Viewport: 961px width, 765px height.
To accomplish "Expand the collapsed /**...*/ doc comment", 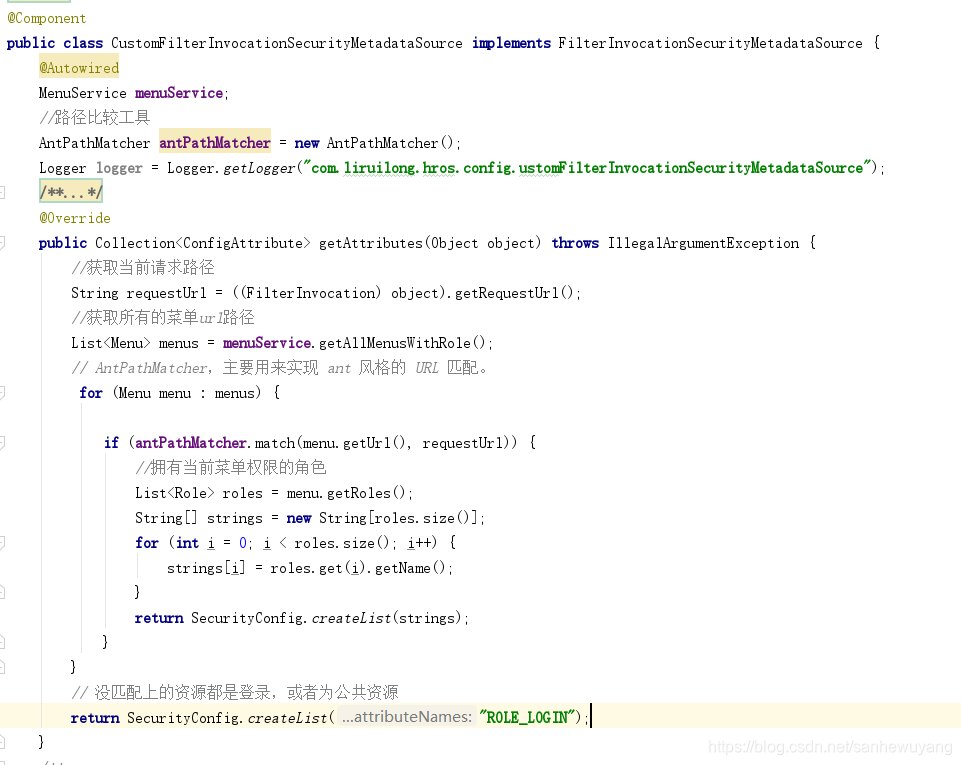I will [x=70, y=192].
